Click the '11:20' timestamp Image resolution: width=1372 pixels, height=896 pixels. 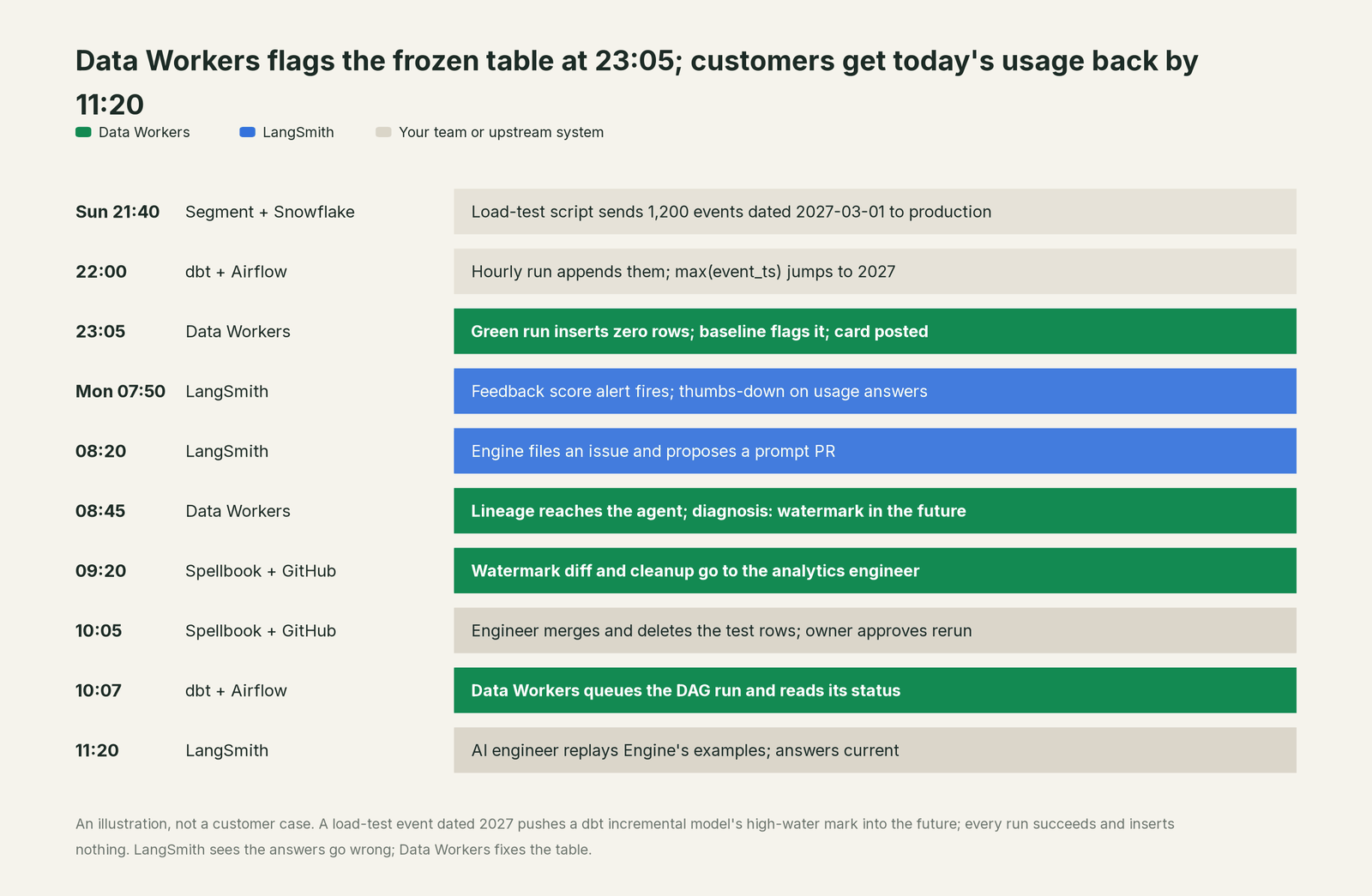(97, 750)
